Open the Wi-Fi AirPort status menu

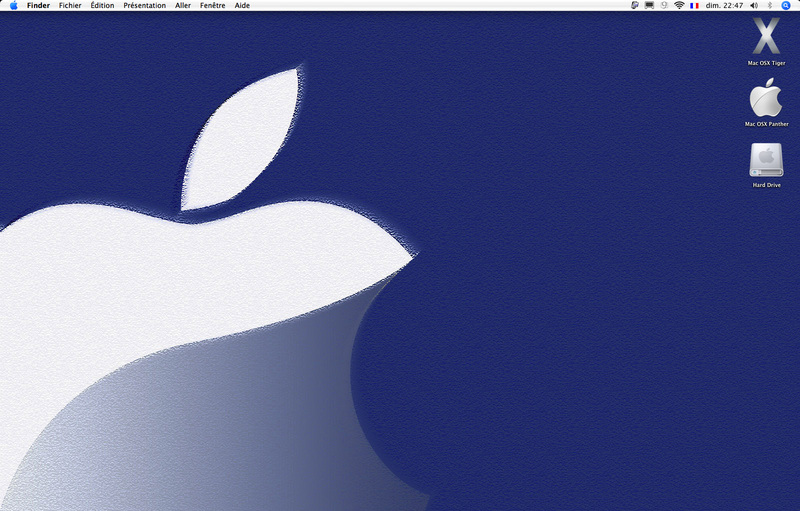(x=679, y=6)
